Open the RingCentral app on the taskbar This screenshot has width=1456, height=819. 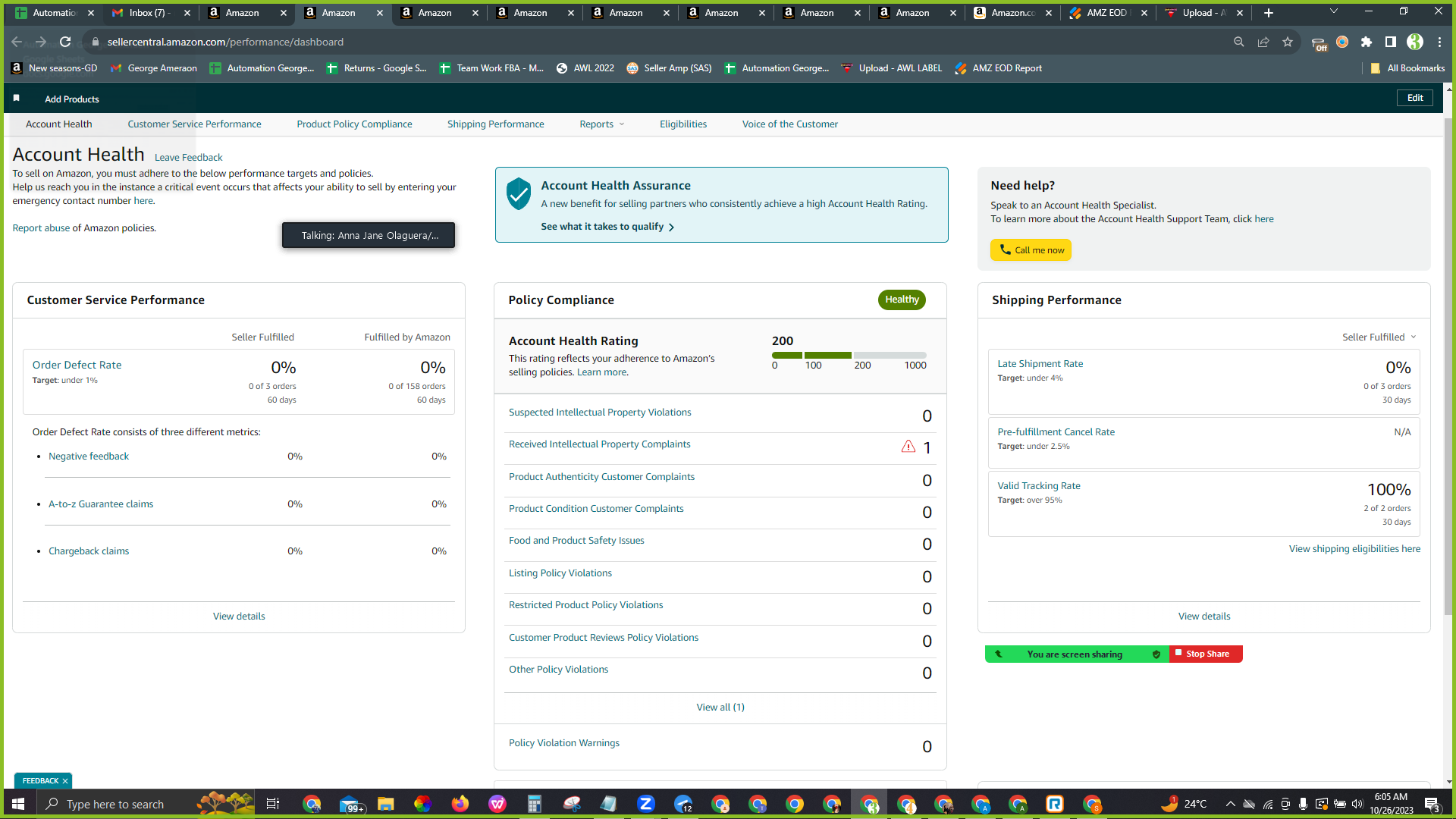pyautogui.click(x=1055, y=804)
